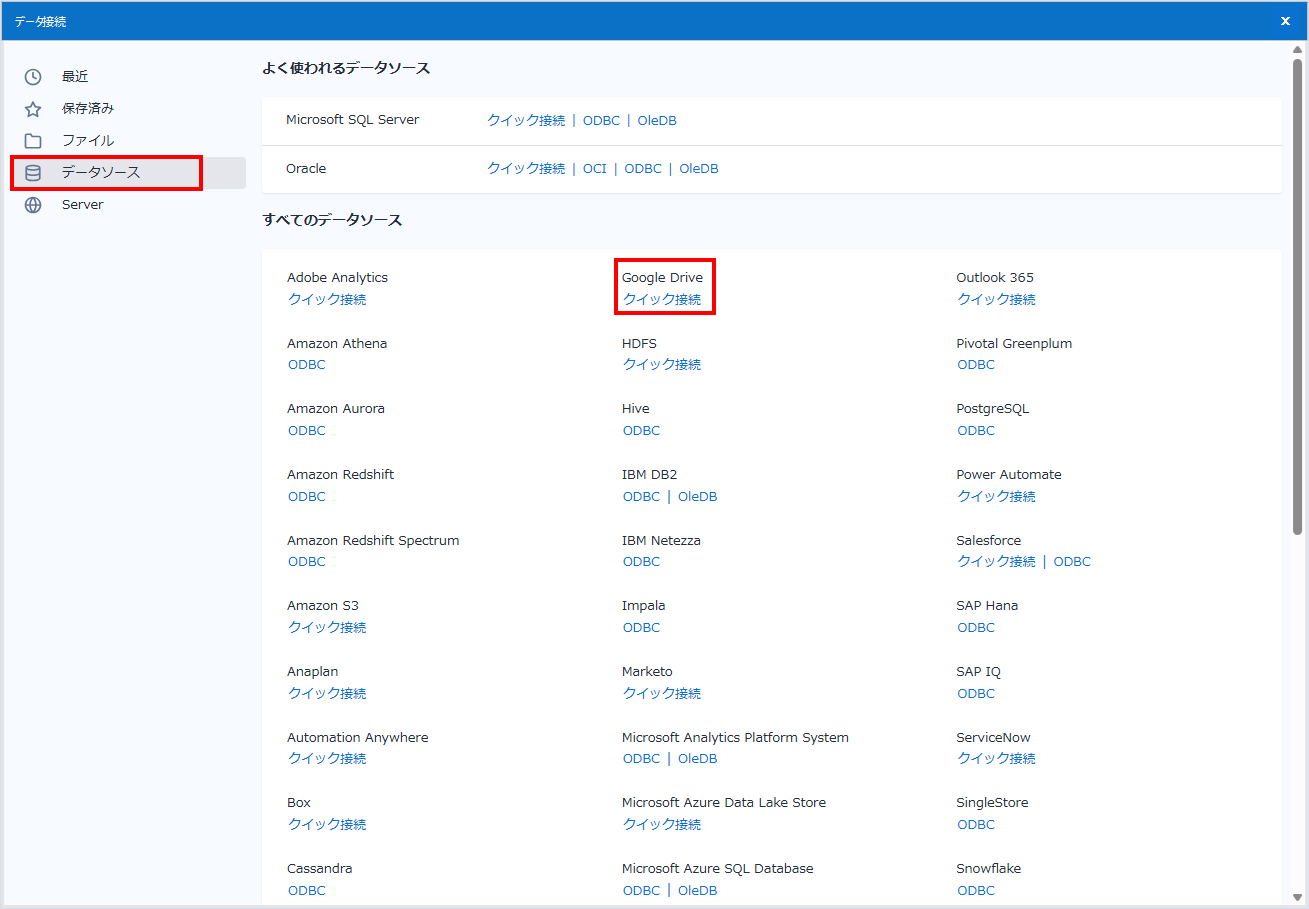The height and width of the screenshot is (909, 1309).
Task: Click ODBC under Snowflake
Action: tap(976, 891)
